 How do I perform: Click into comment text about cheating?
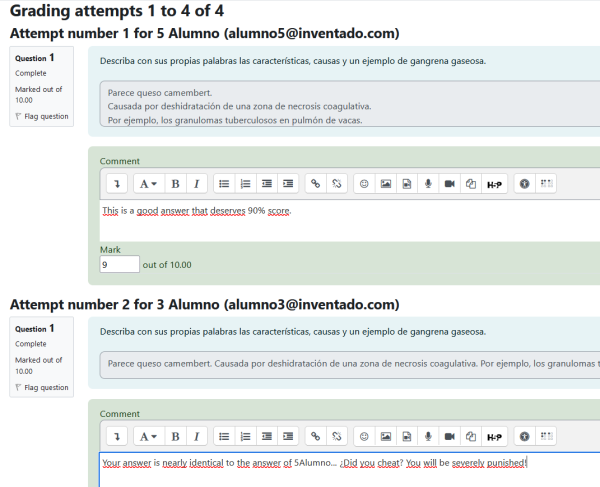[x=315, y=463]
